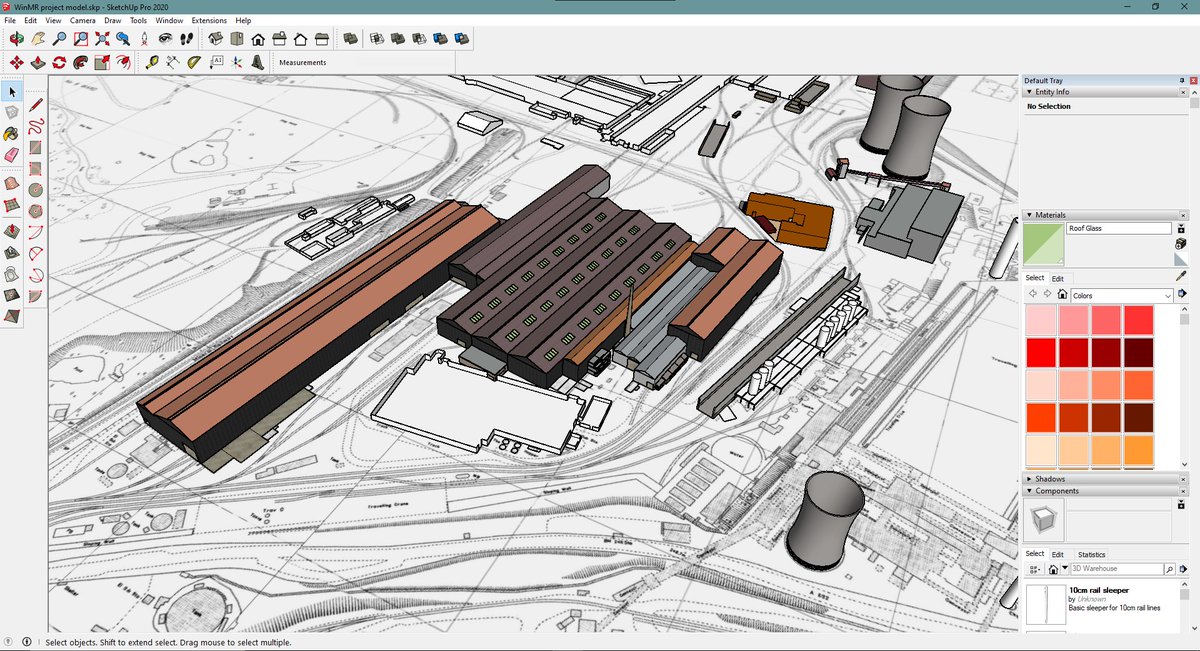Click the Materials home icon

[1062, 295]
